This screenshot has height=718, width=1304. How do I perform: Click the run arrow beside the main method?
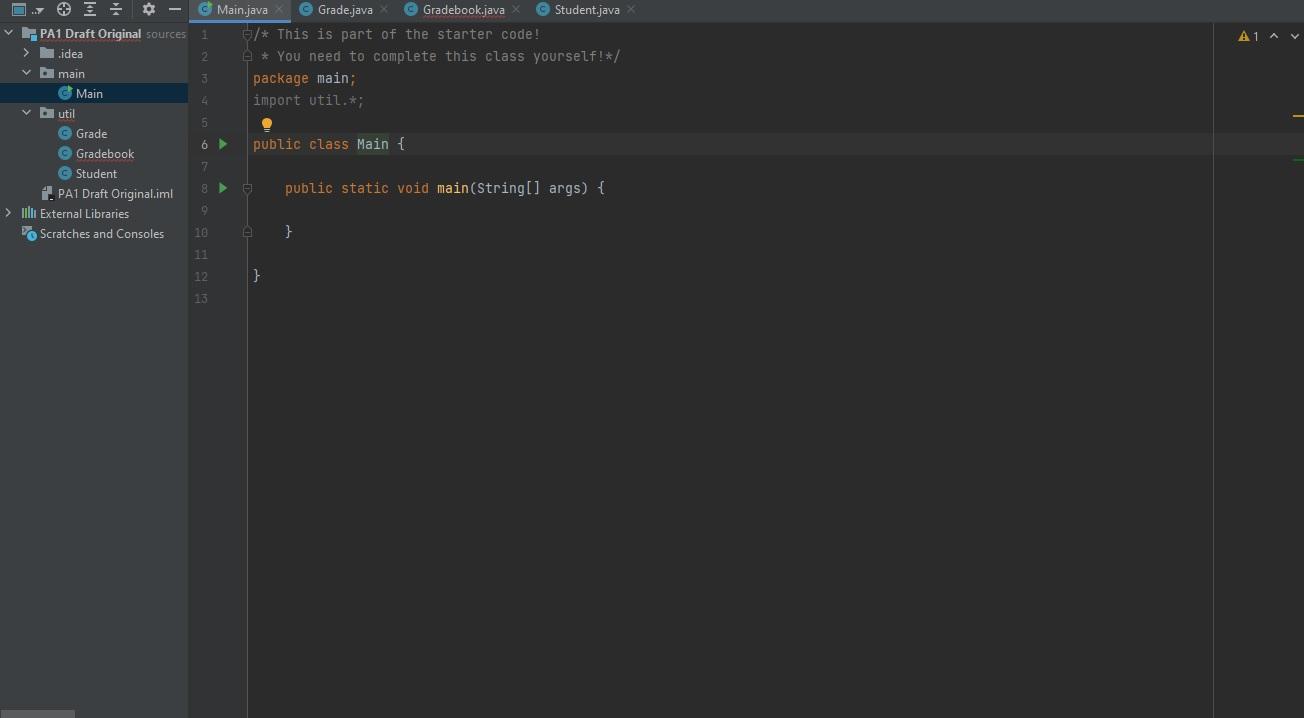223,188
